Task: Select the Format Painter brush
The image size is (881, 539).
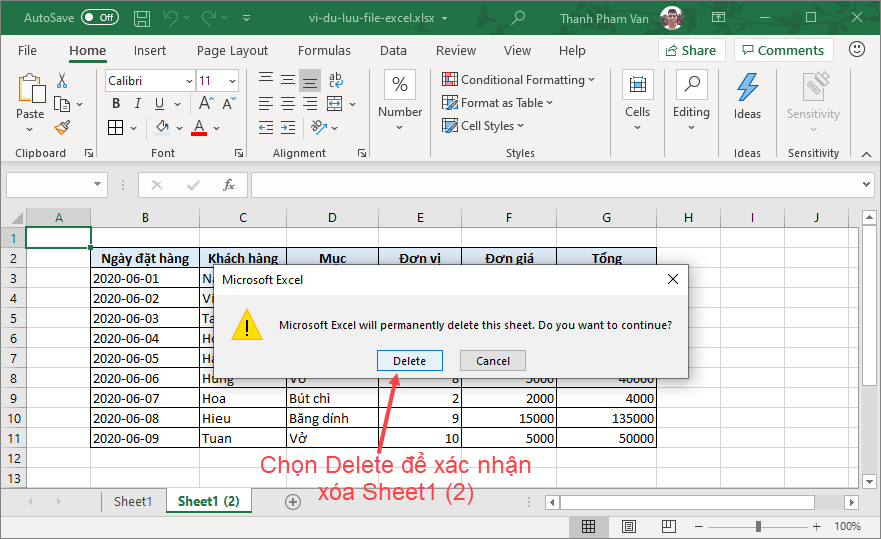Action: (62, 128)
